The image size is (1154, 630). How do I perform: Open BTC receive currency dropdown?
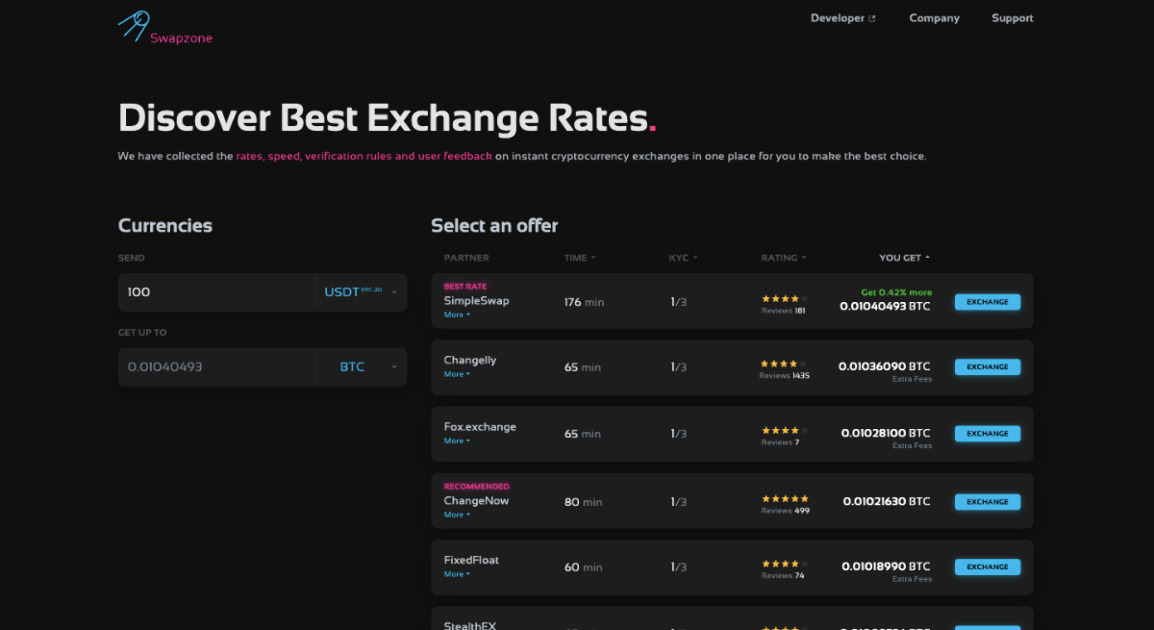point(360,367)
